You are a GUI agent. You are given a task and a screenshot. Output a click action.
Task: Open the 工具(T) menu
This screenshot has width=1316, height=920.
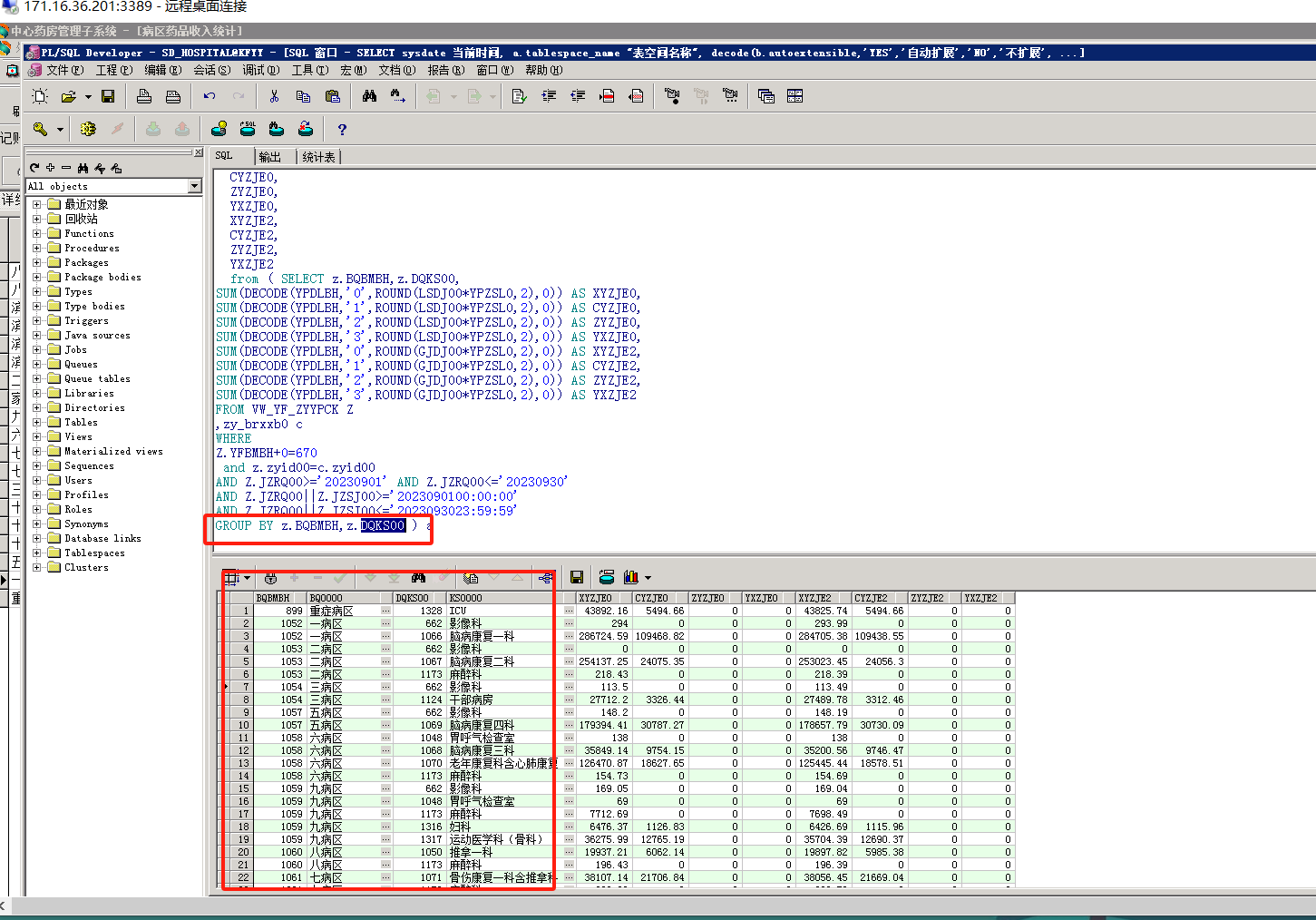pos(309,70)
